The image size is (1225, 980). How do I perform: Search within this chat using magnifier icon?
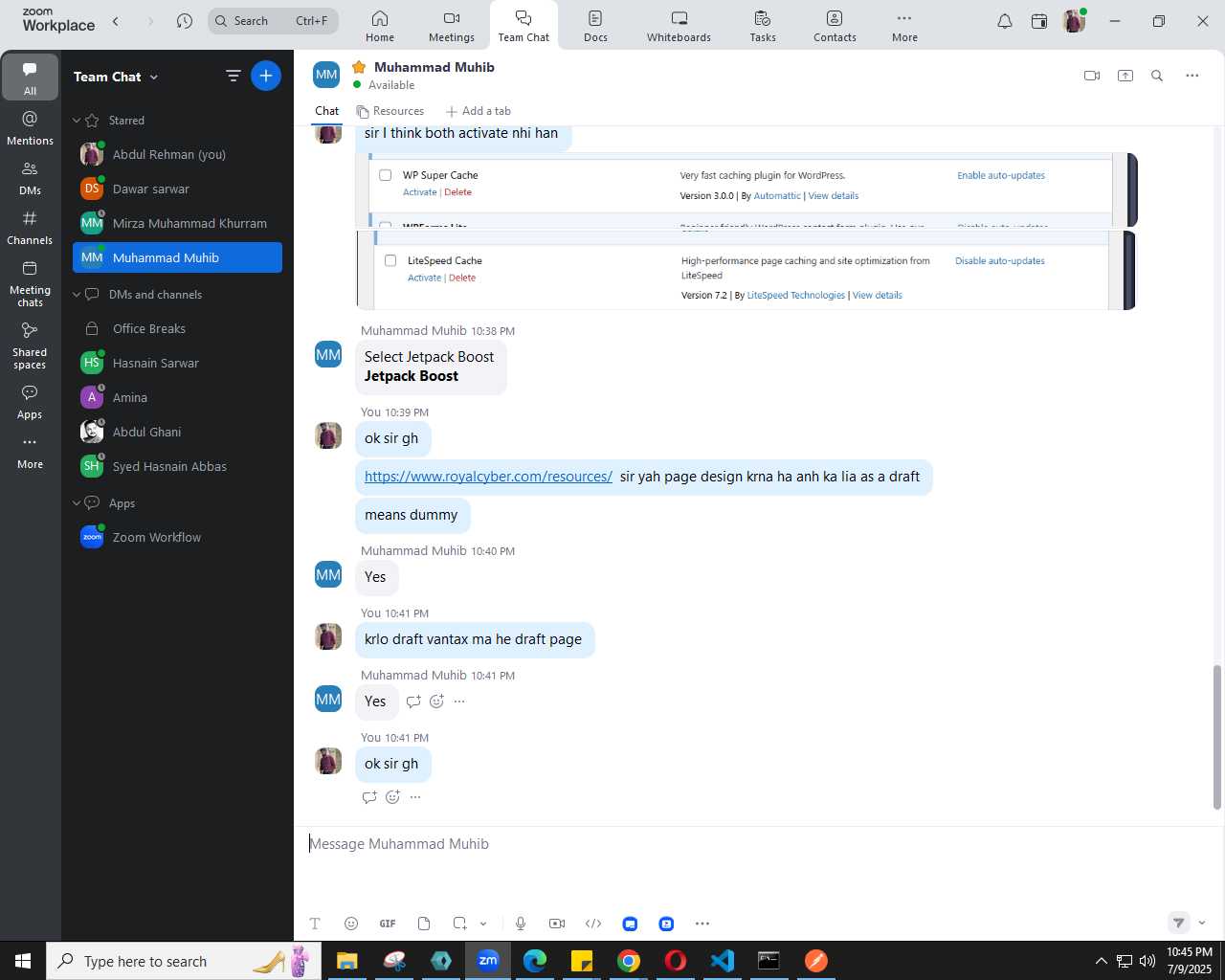1157,76
